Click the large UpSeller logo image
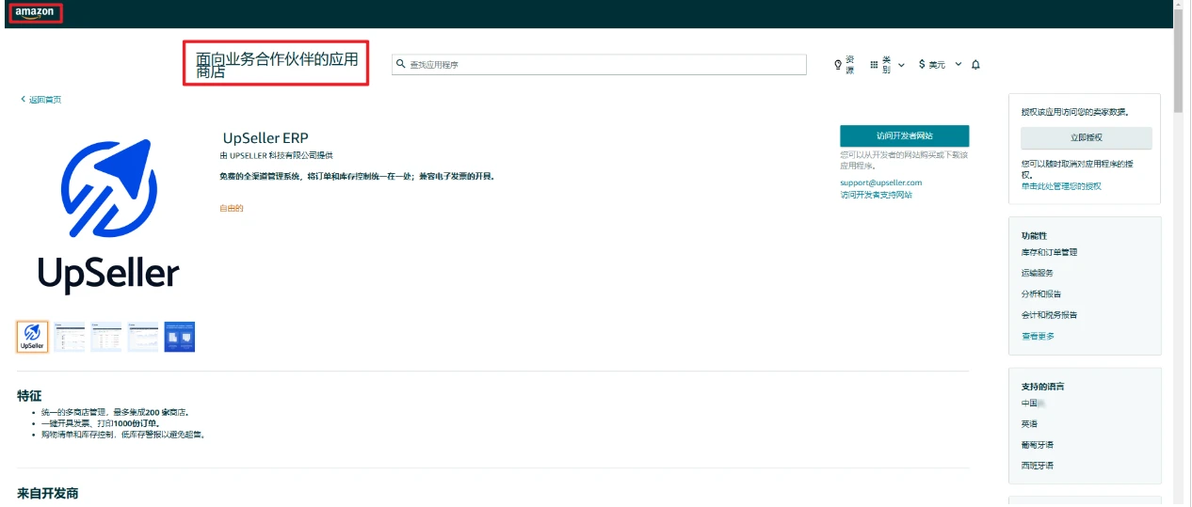Viewport: 1192px width, 507px height. 108,217
